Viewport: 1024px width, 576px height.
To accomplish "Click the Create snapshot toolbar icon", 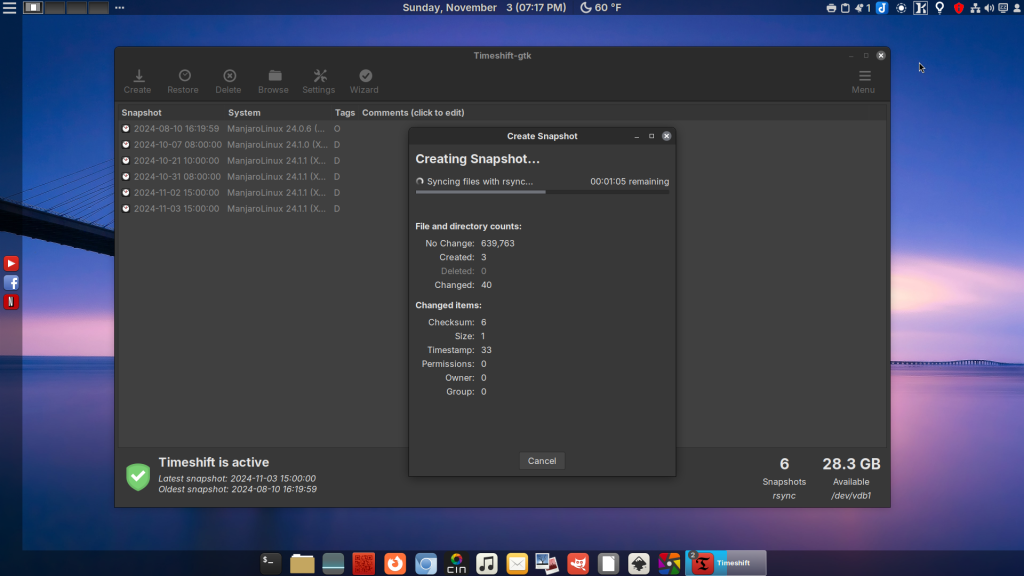I will (x=137, y=81).
